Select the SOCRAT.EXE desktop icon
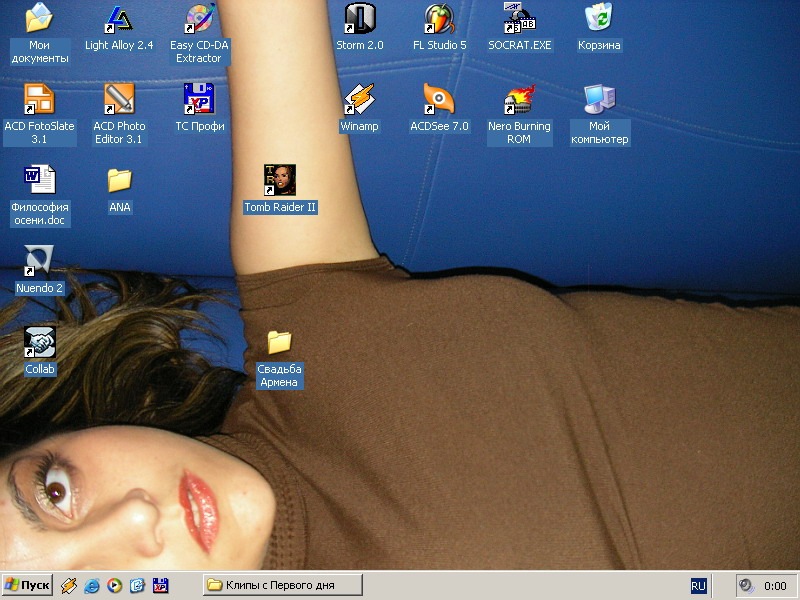The height and width of the screenshot is (600, 800). coord(519,19)
